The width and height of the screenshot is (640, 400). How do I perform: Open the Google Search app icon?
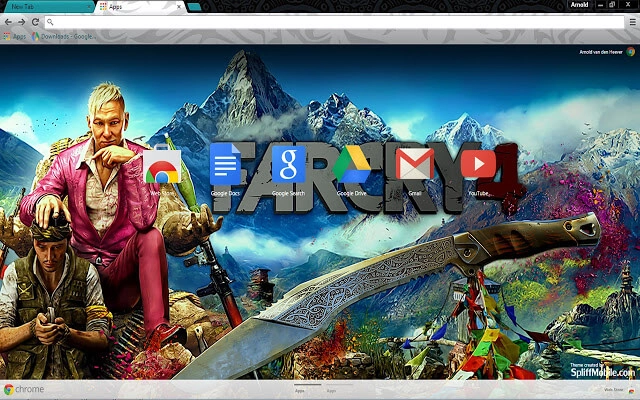coord(289,164)
